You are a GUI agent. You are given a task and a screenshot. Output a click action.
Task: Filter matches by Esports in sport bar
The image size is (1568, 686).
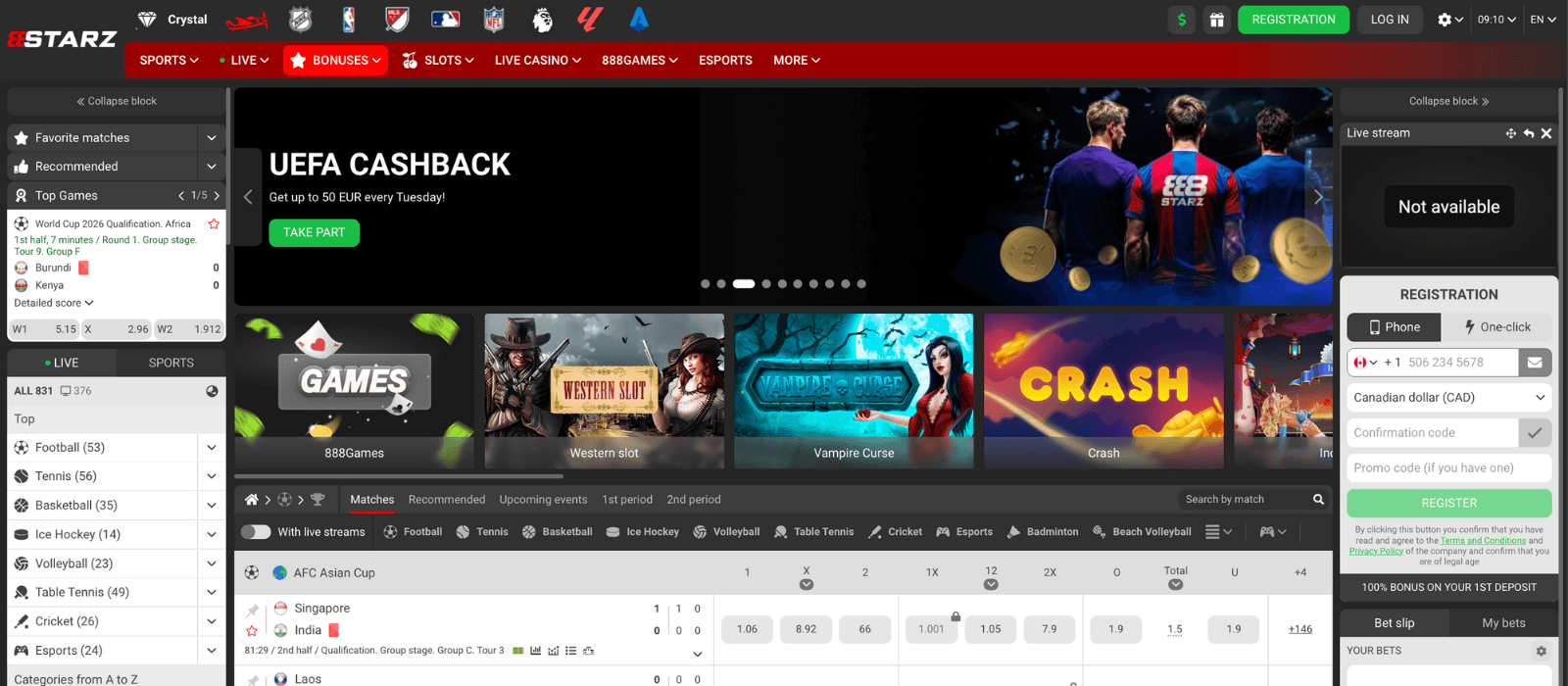tap(964, 532)
